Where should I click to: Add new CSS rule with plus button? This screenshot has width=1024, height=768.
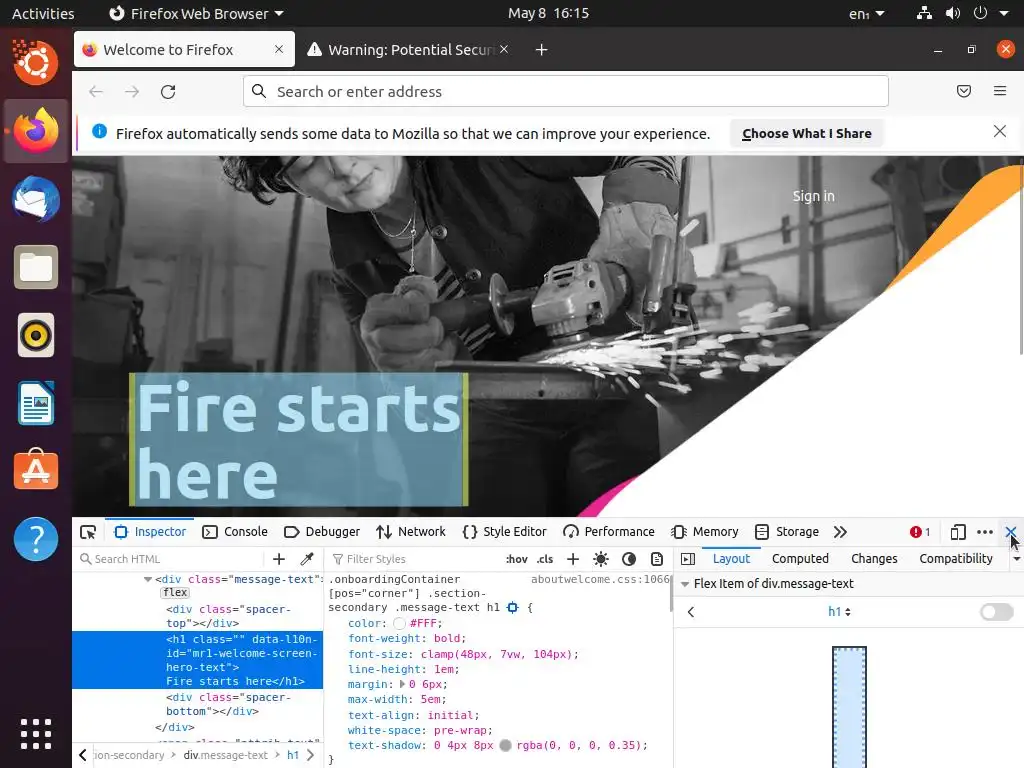(573, 559)
